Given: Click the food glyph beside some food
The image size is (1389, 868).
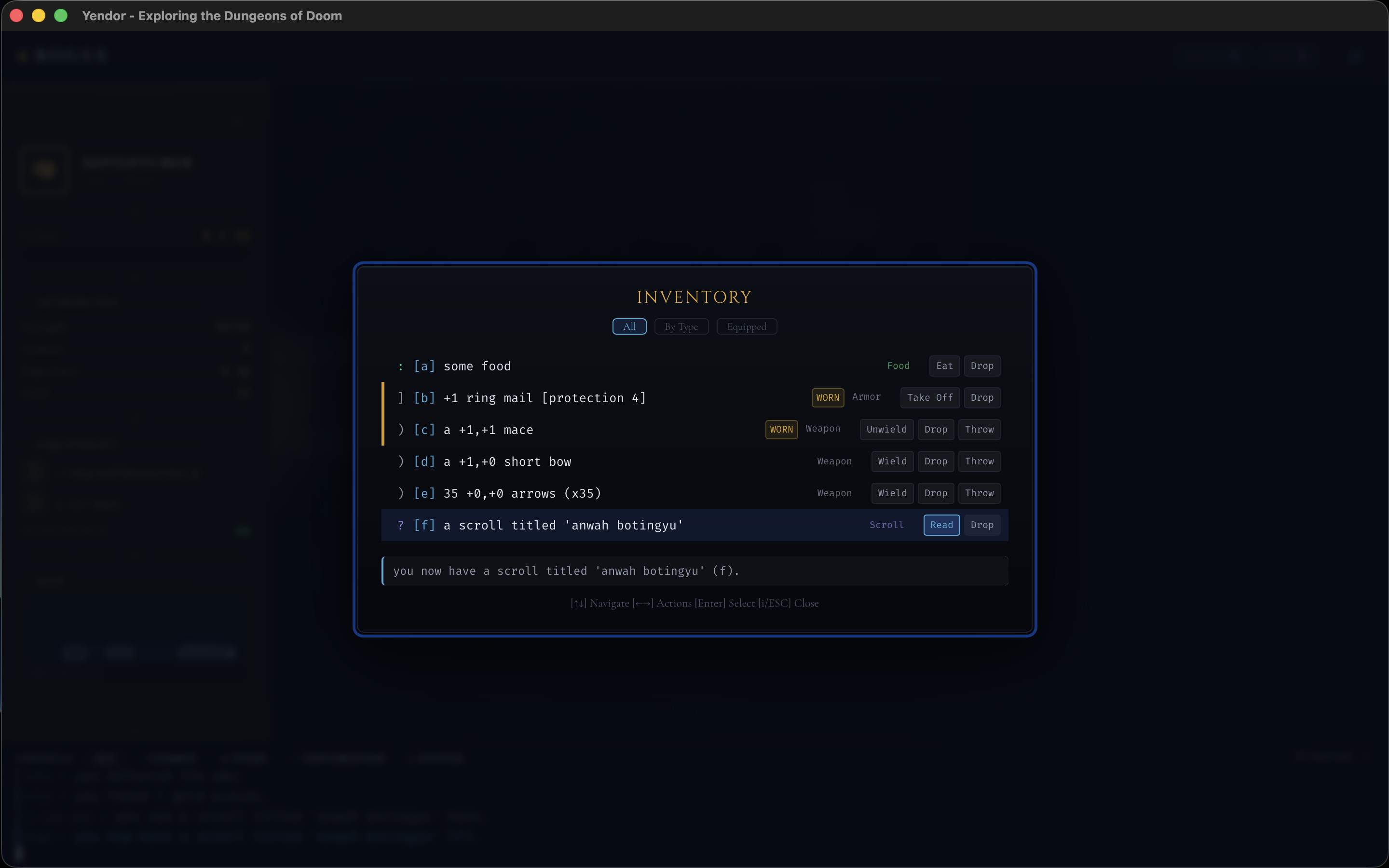Looking at the screenshot, I should [x=401, y=366].
